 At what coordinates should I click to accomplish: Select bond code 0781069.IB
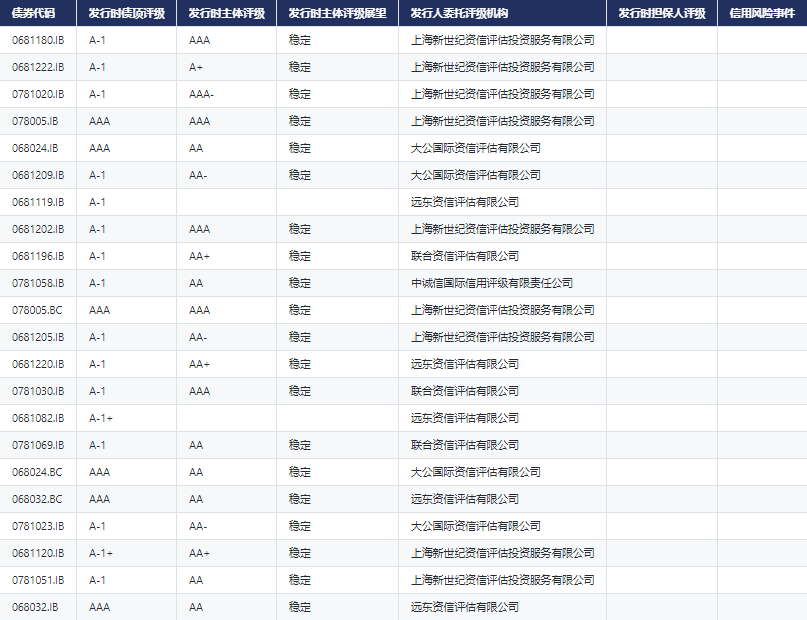pyautogui.click(x=38, y=446)
